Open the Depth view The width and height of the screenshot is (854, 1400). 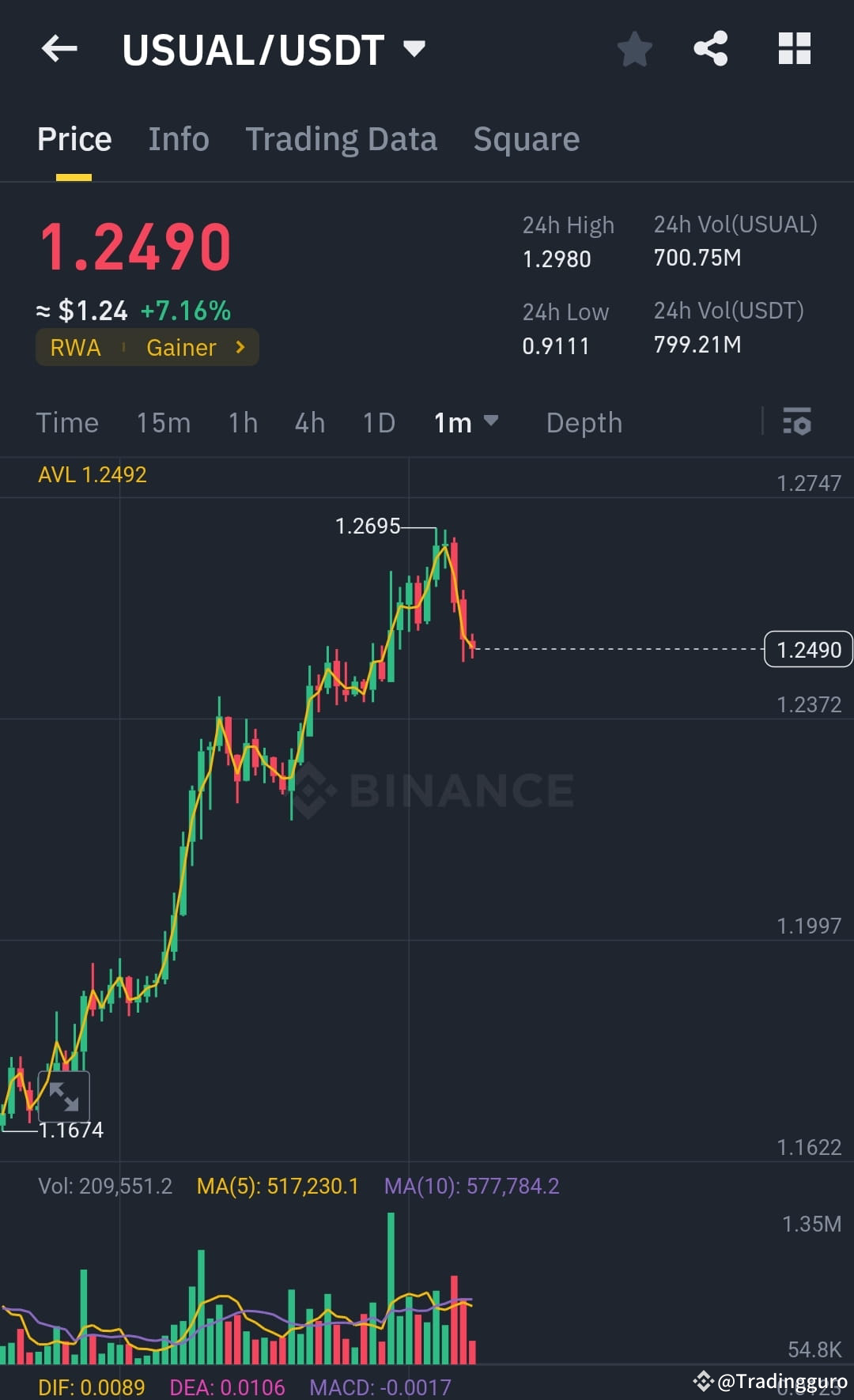(584, 423)
